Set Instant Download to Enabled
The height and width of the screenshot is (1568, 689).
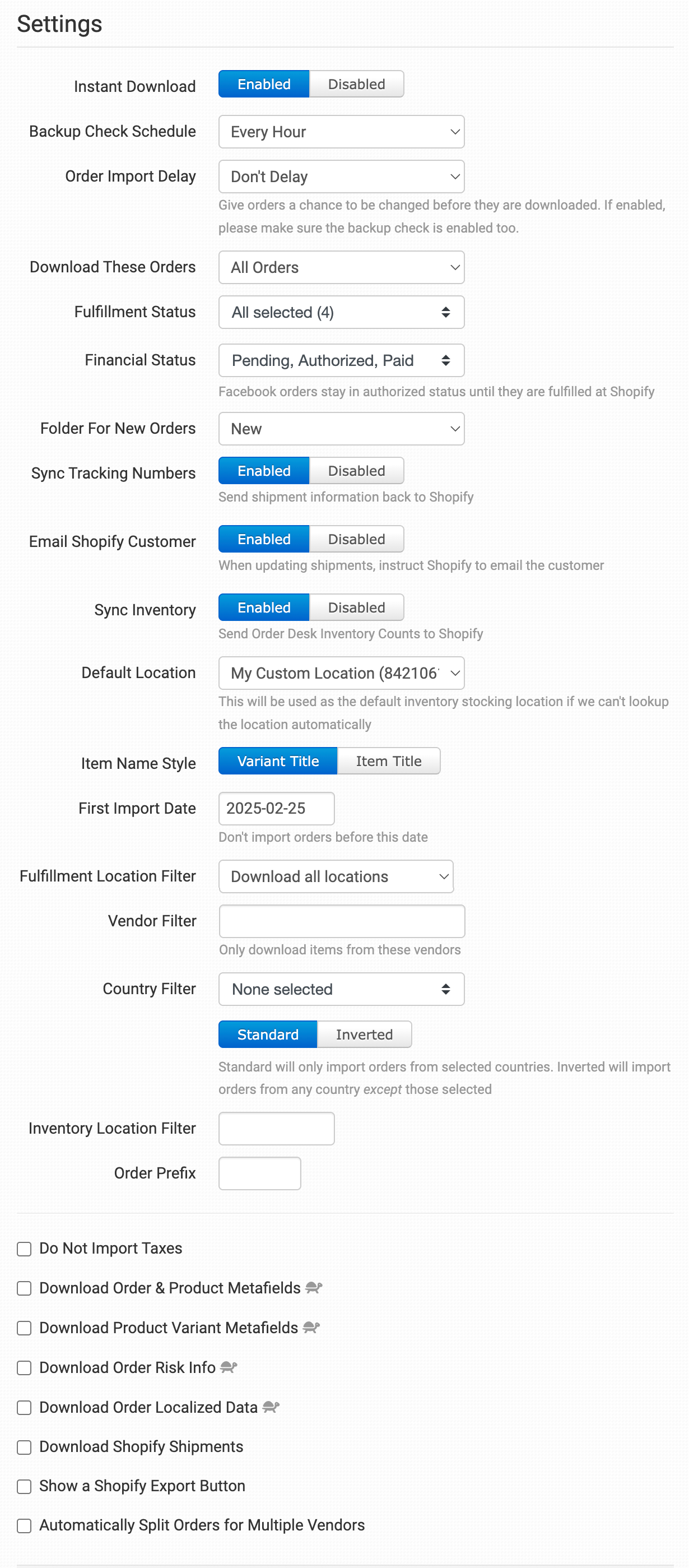263,84
